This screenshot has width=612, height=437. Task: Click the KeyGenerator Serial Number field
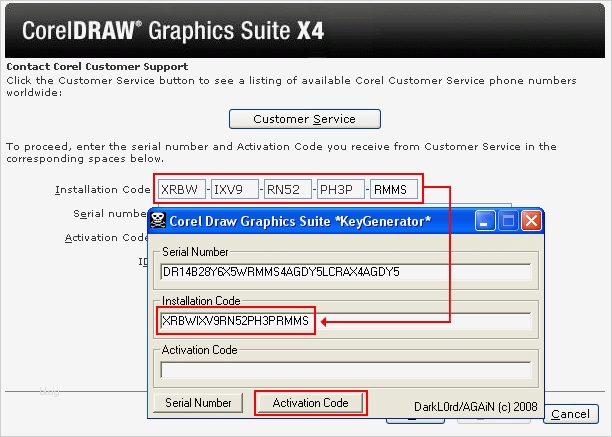coord(346,272)
